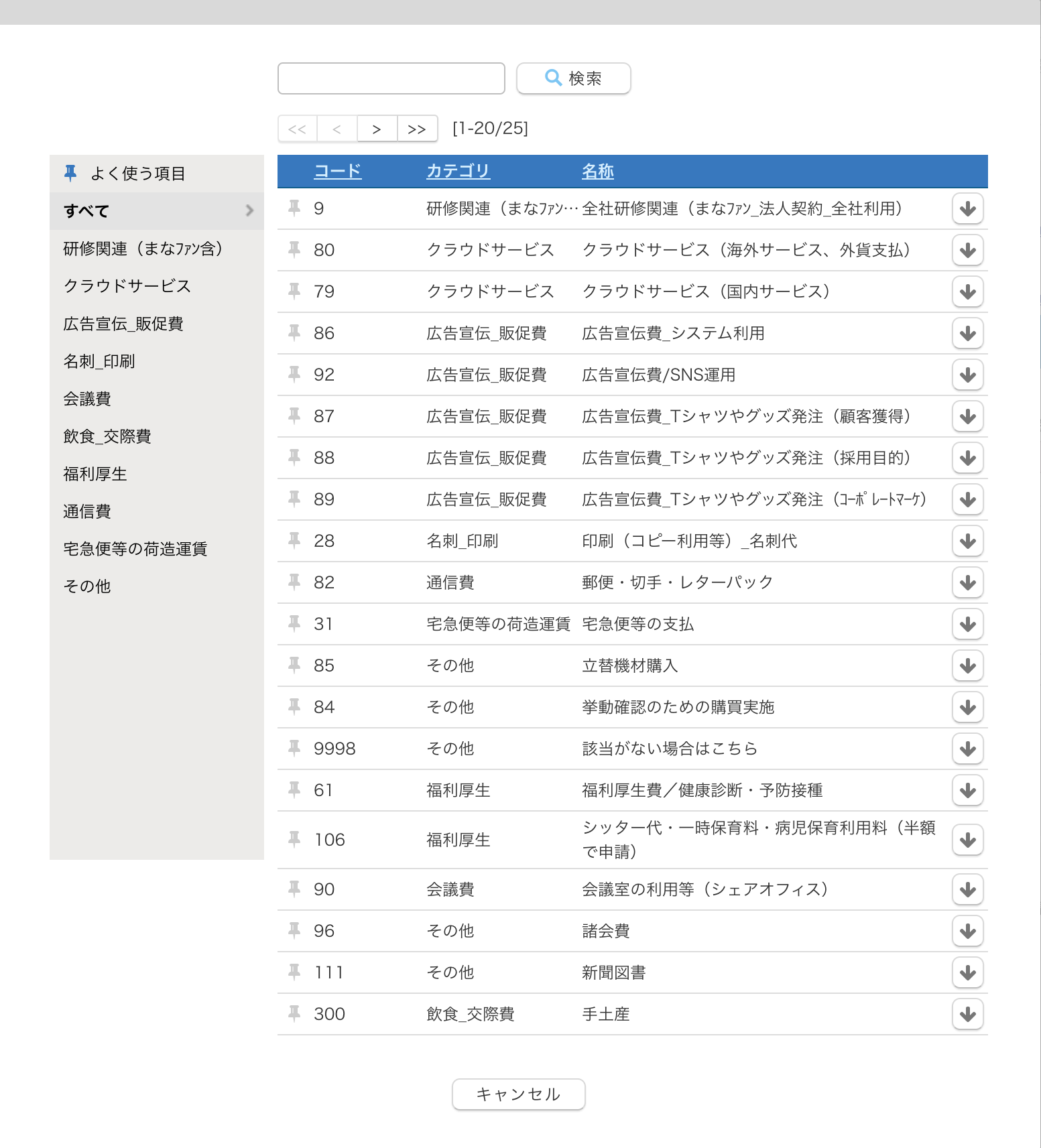Click the search text input field

coord(391,78)
